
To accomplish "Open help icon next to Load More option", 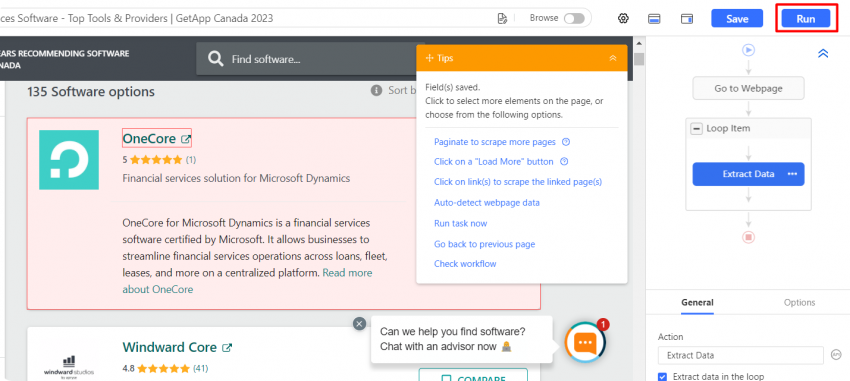I will (x=563, y=162).
